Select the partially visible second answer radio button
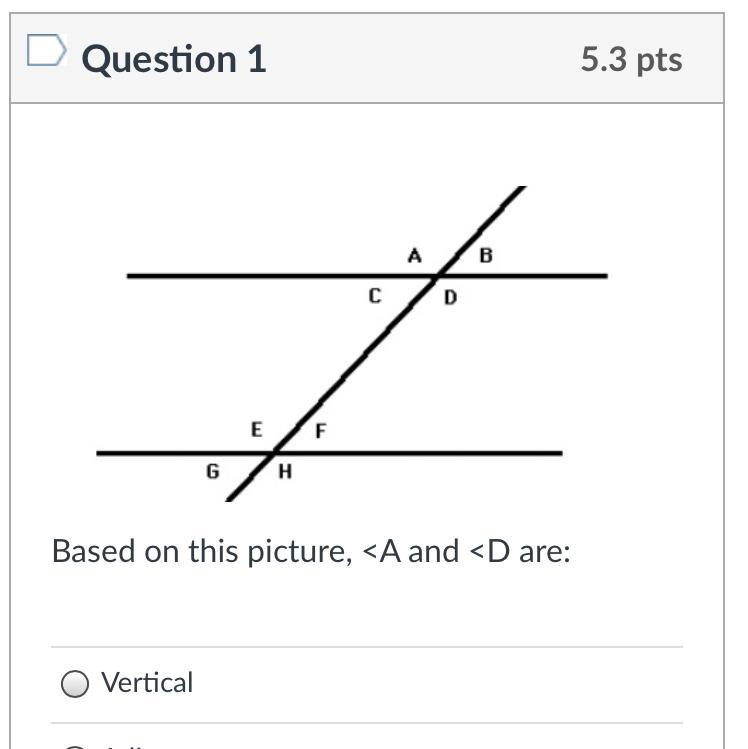 tap(74, 746)
